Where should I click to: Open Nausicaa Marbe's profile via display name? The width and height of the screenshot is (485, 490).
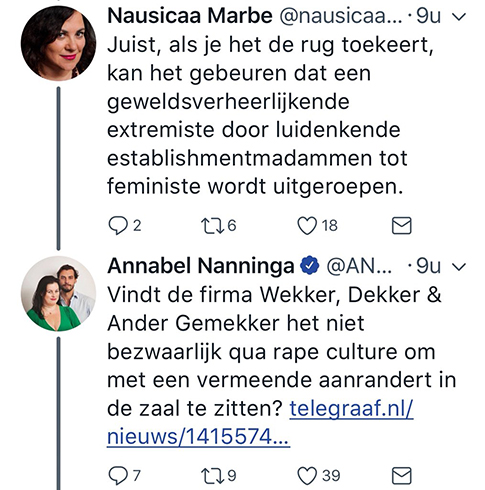click(190, 16)
